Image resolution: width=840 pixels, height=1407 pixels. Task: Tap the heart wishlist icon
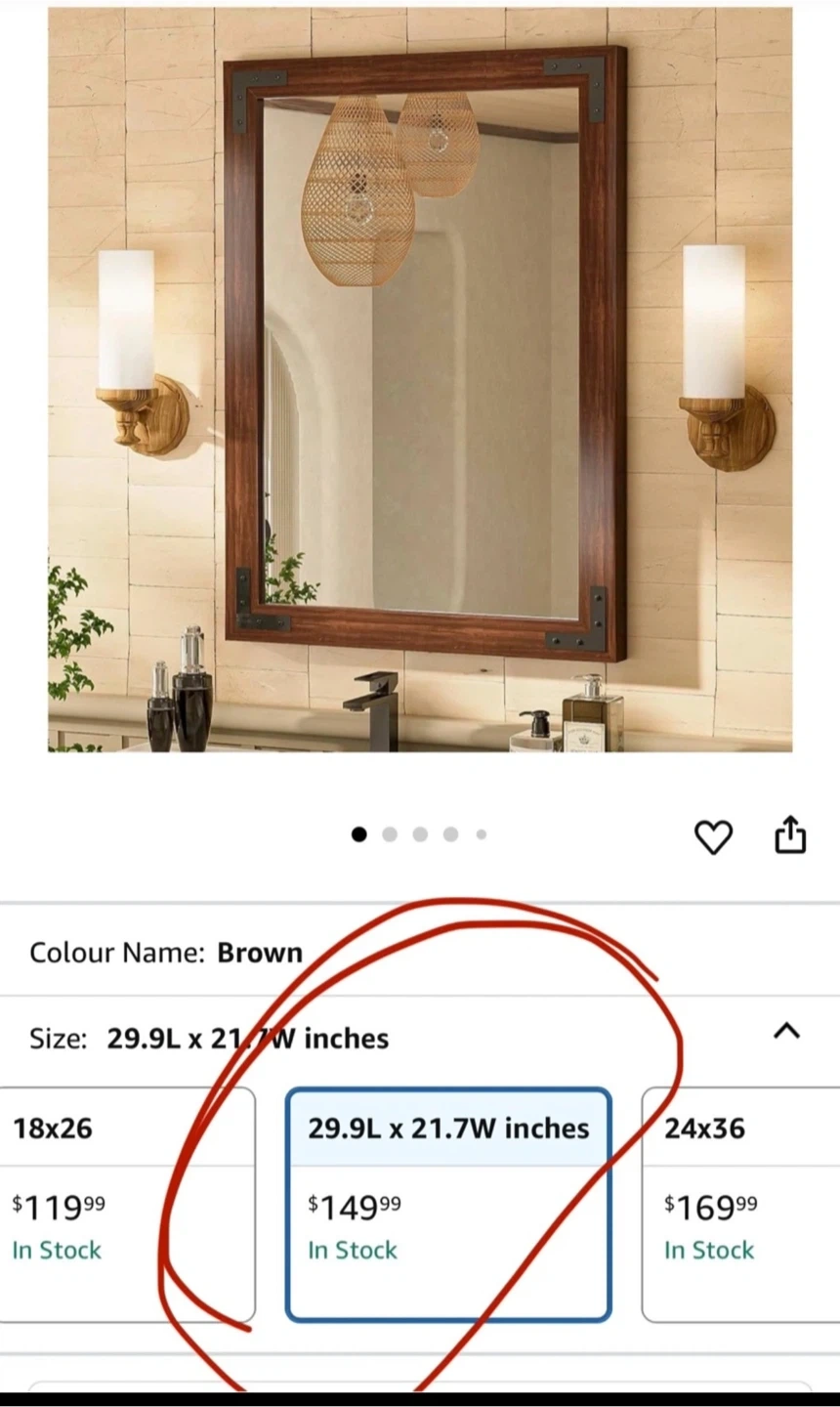[713, 837]
